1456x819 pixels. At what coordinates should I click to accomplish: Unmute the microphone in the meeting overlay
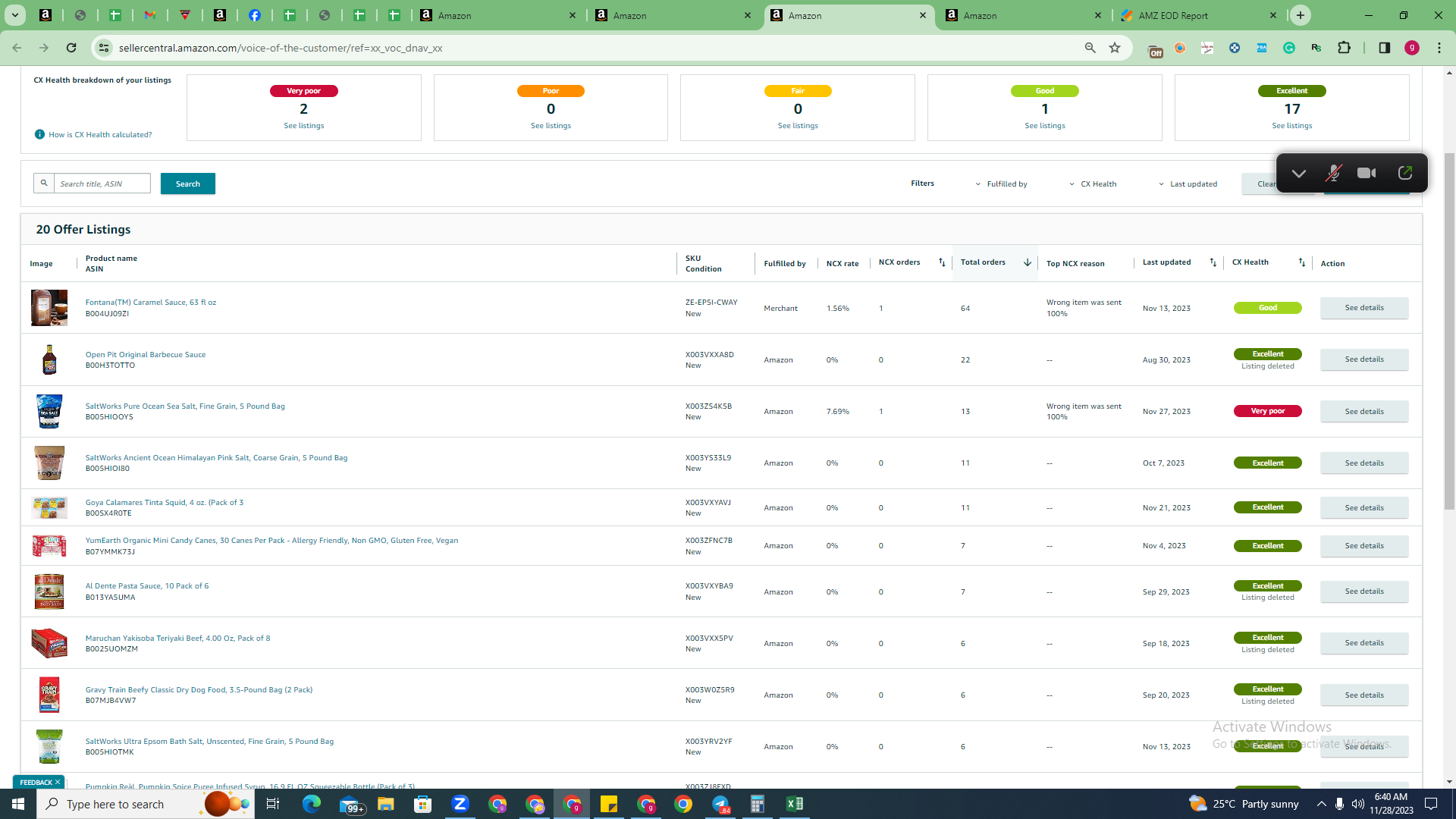pyautogui.click(x=1333, y=173)
